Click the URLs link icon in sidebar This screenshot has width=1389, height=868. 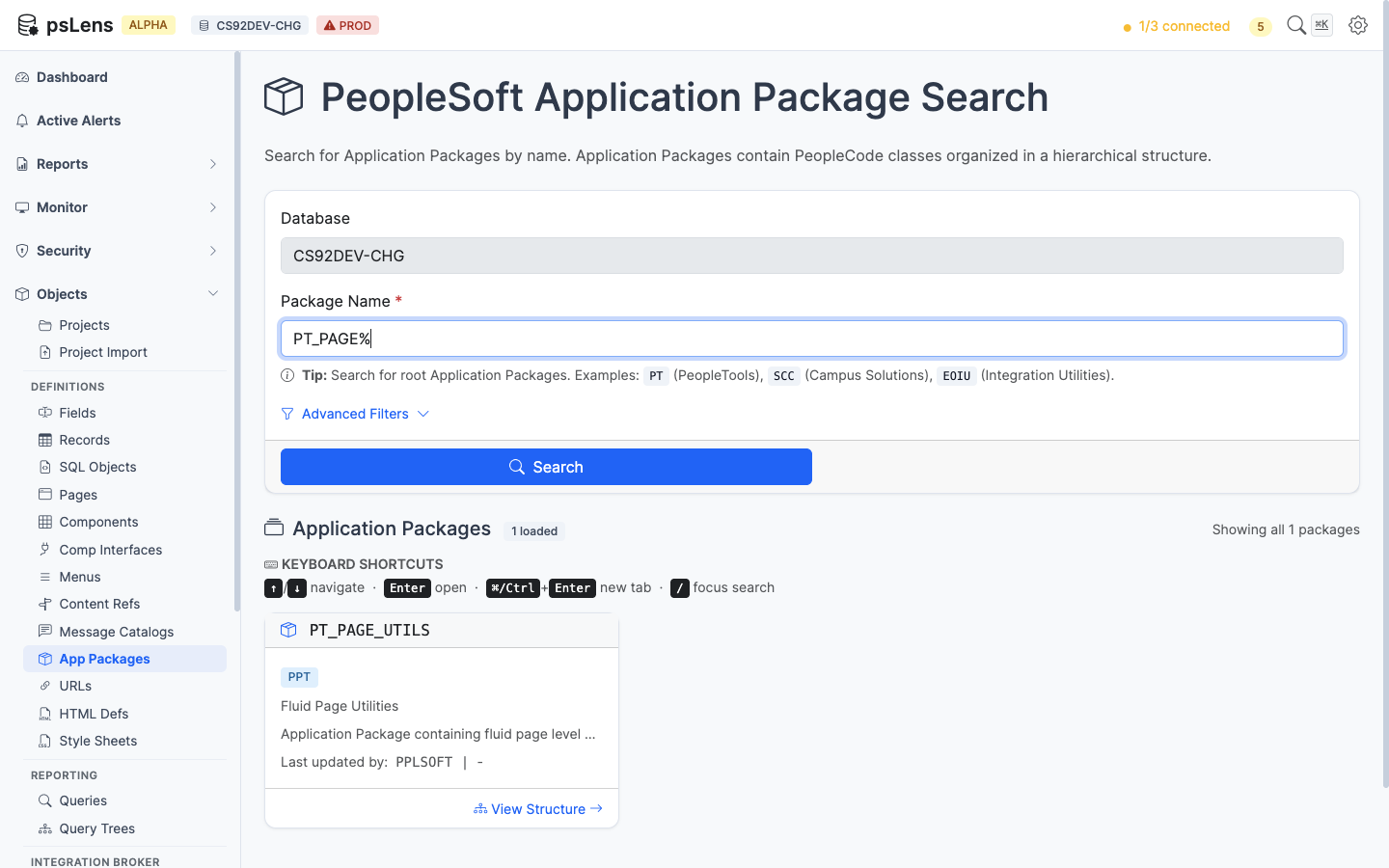tap(45, 686)
